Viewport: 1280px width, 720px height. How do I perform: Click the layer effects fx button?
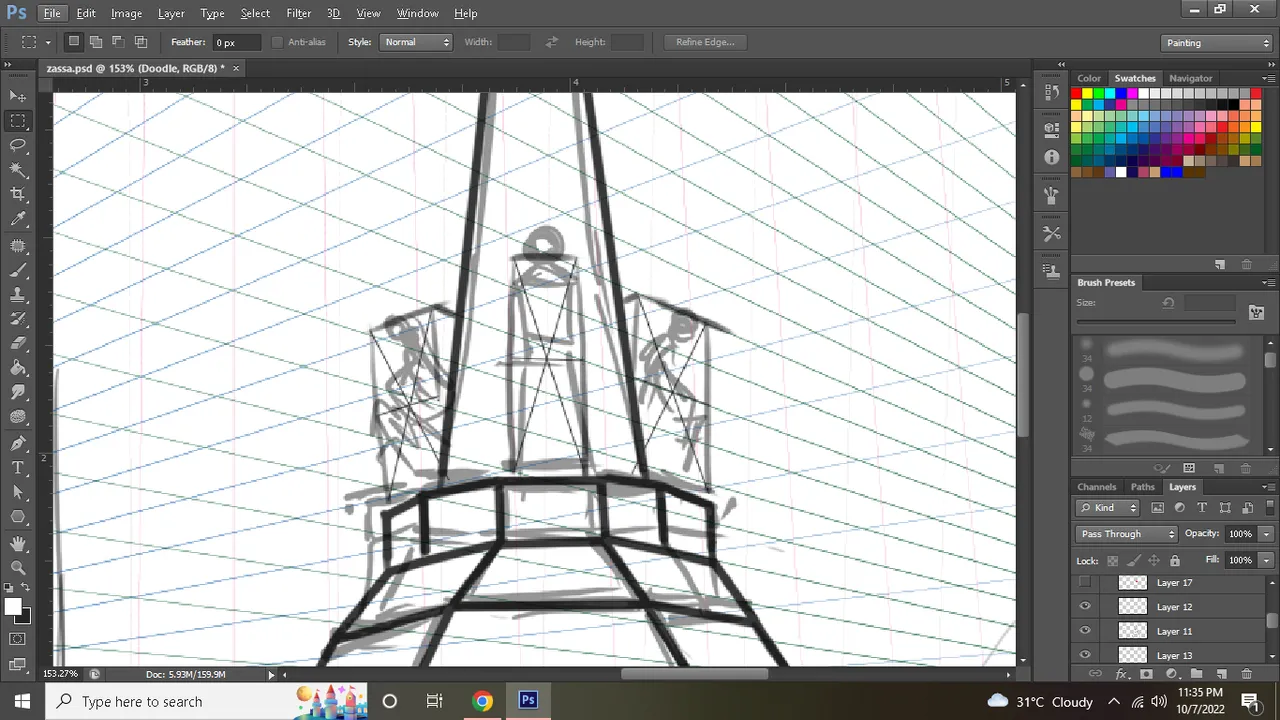[x=1121, y=674]
